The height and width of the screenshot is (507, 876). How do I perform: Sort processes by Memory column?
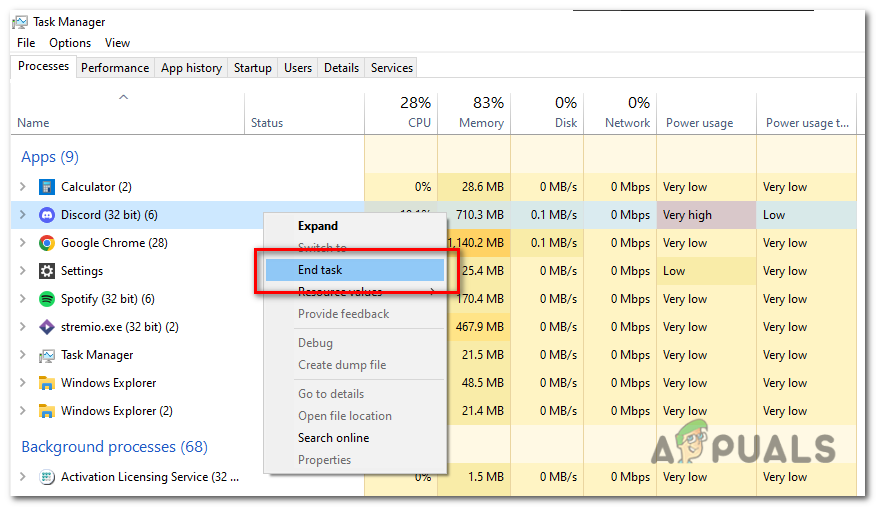point(474,112)
